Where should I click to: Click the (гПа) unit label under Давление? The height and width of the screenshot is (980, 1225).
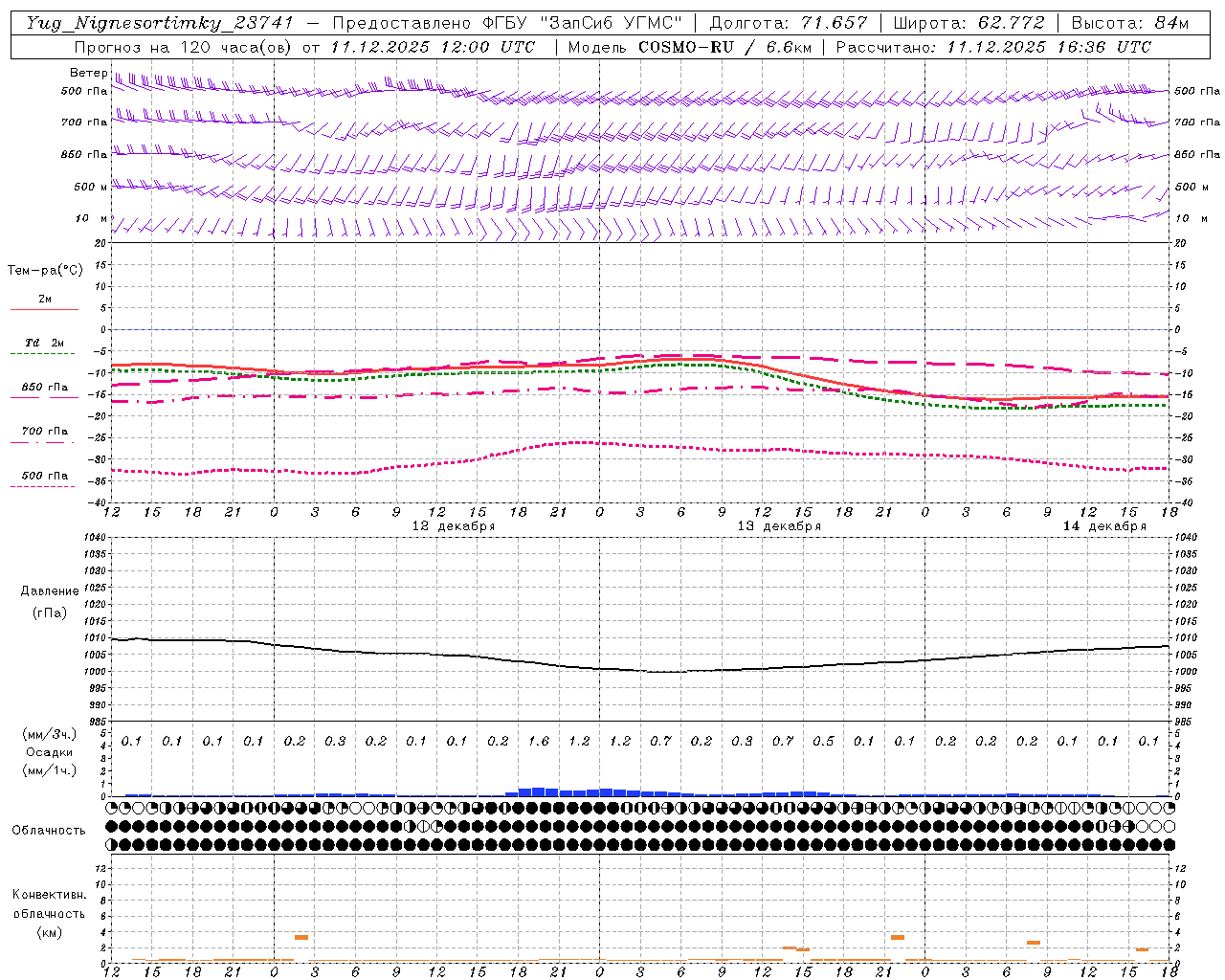(x=50, y=612)
